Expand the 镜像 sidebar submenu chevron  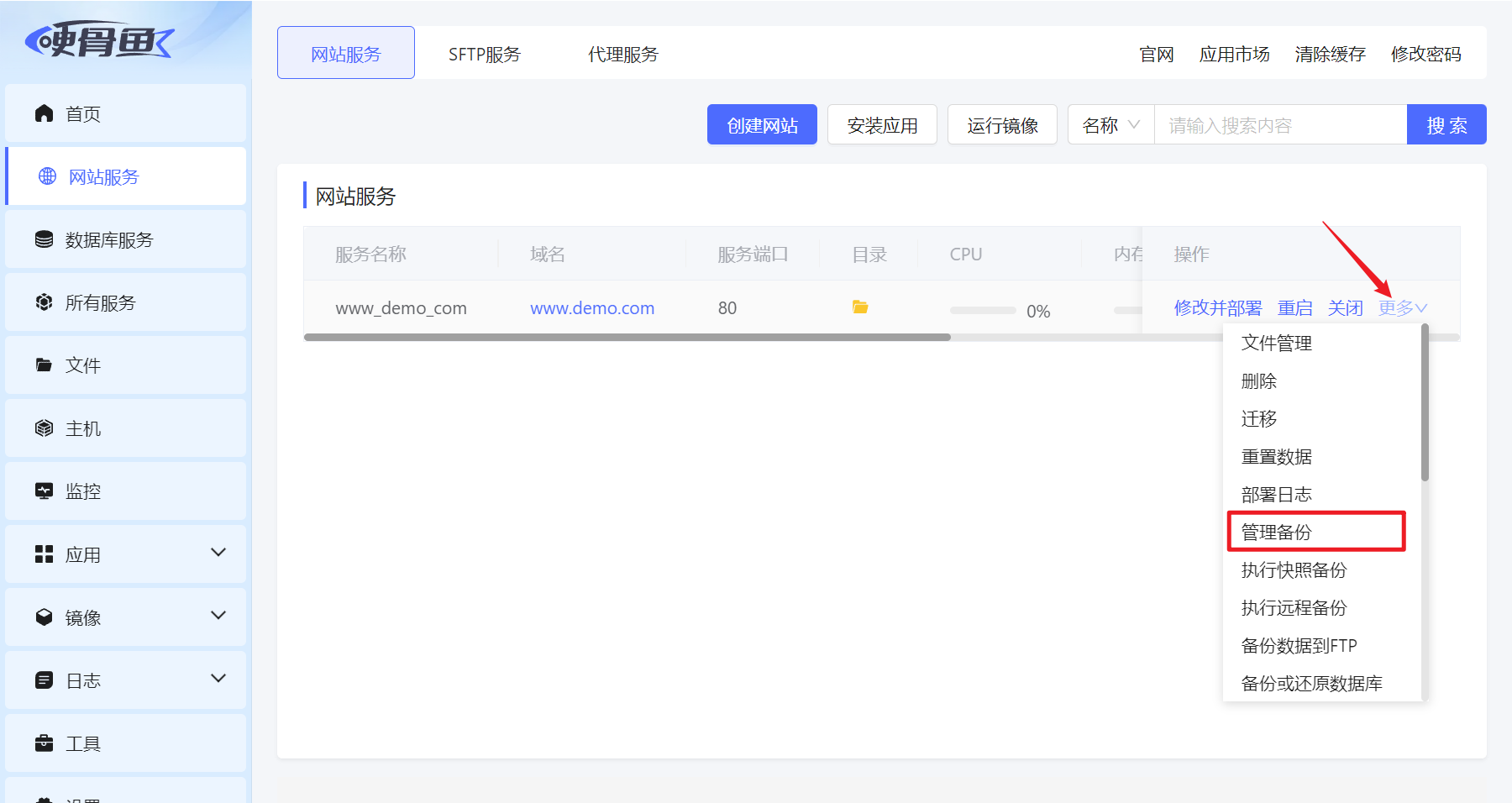pos(218,616)
